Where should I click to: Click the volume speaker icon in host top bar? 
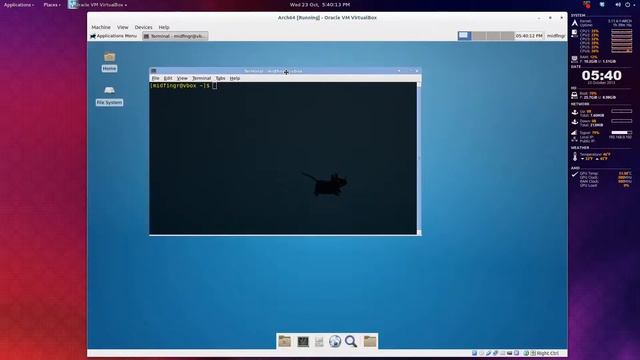(618, 5)
